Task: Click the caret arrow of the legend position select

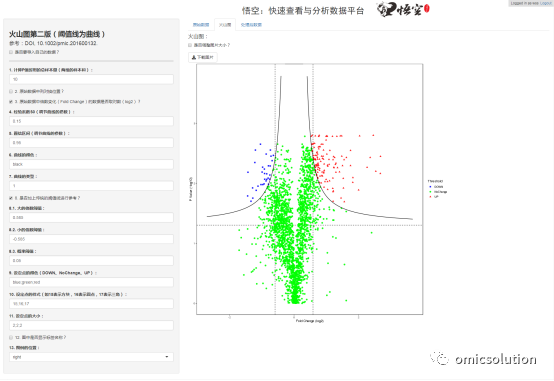Action: click(167, 357)
